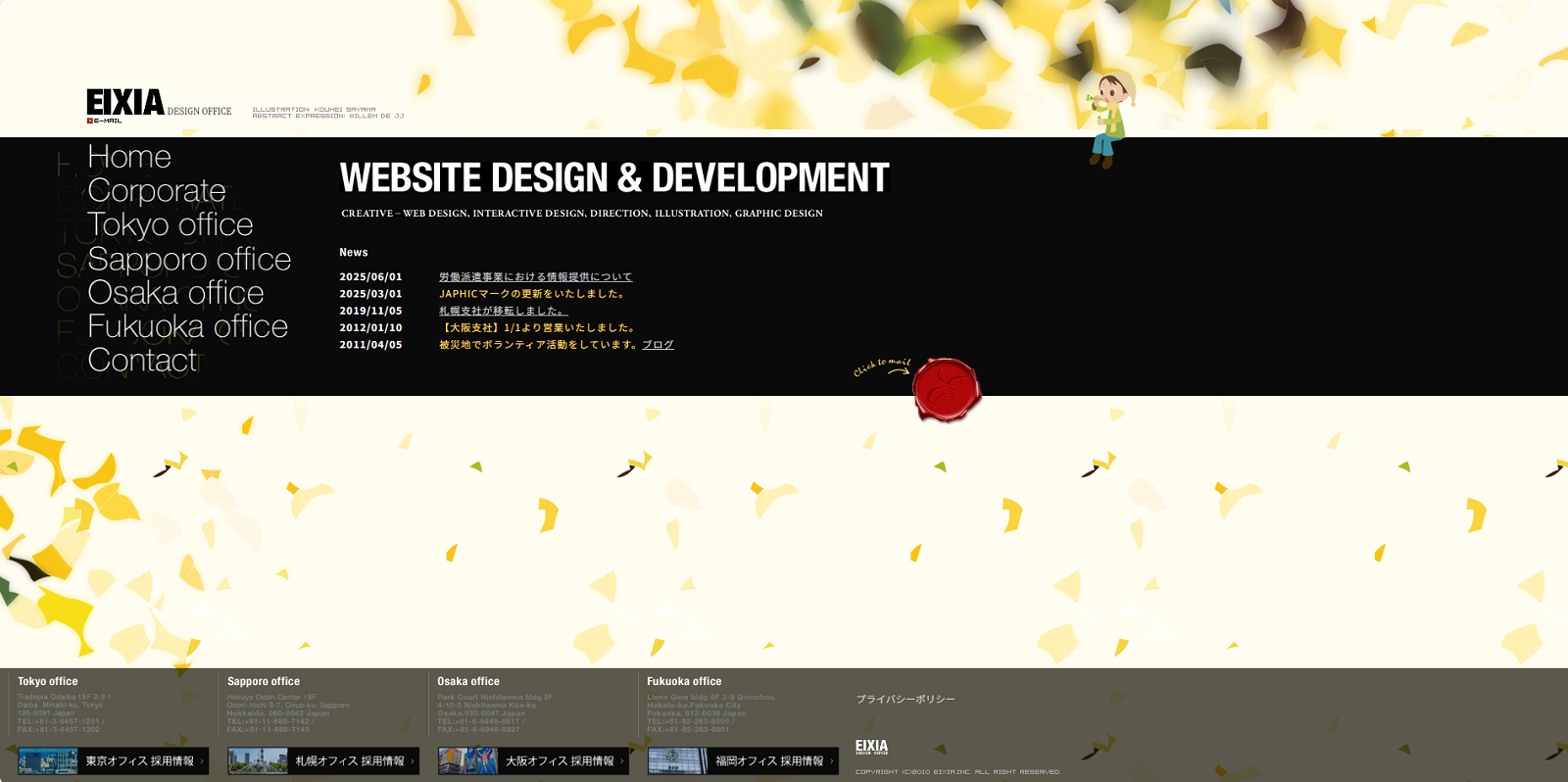This screenshot has width=1568, height=782.
Task: Open the Sapporo office recruitment banner
Action: 323,760
